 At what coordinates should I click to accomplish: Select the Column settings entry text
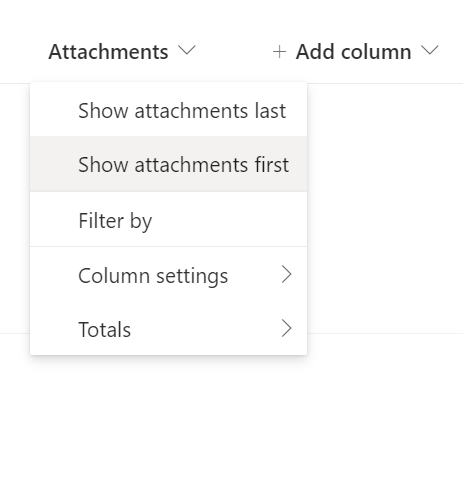153,276
